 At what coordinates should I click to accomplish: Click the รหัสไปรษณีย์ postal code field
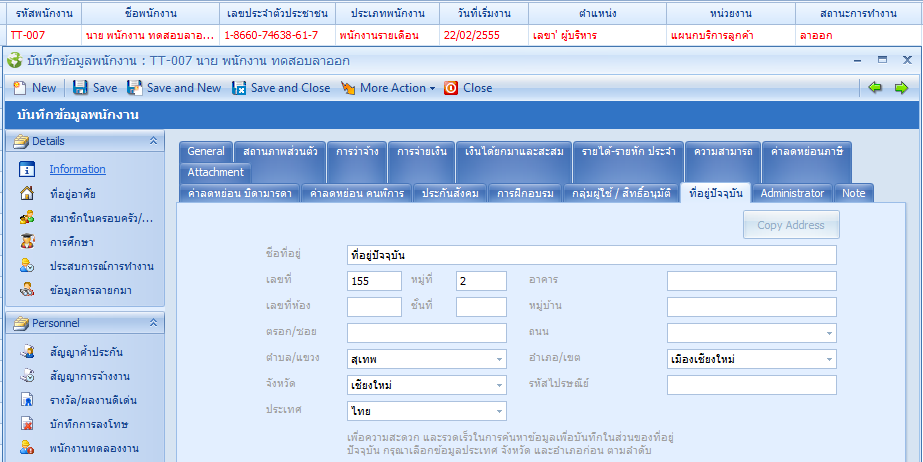coord(752,385)
